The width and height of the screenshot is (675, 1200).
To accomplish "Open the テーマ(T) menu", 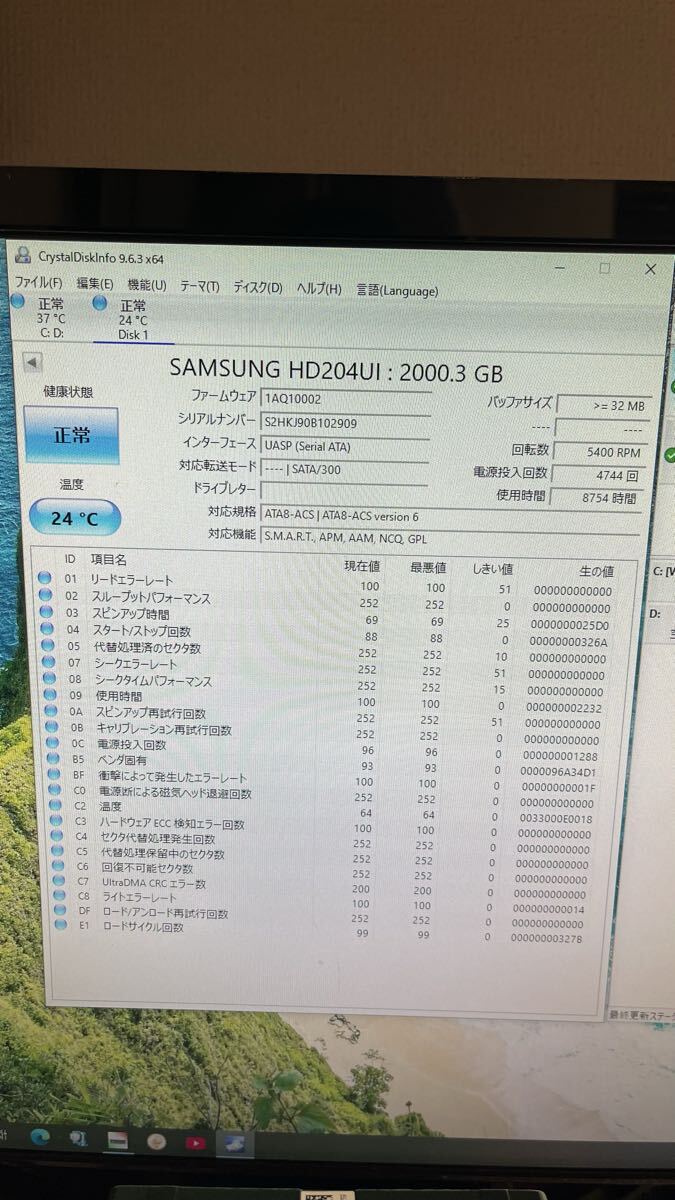I will [199, 286].
